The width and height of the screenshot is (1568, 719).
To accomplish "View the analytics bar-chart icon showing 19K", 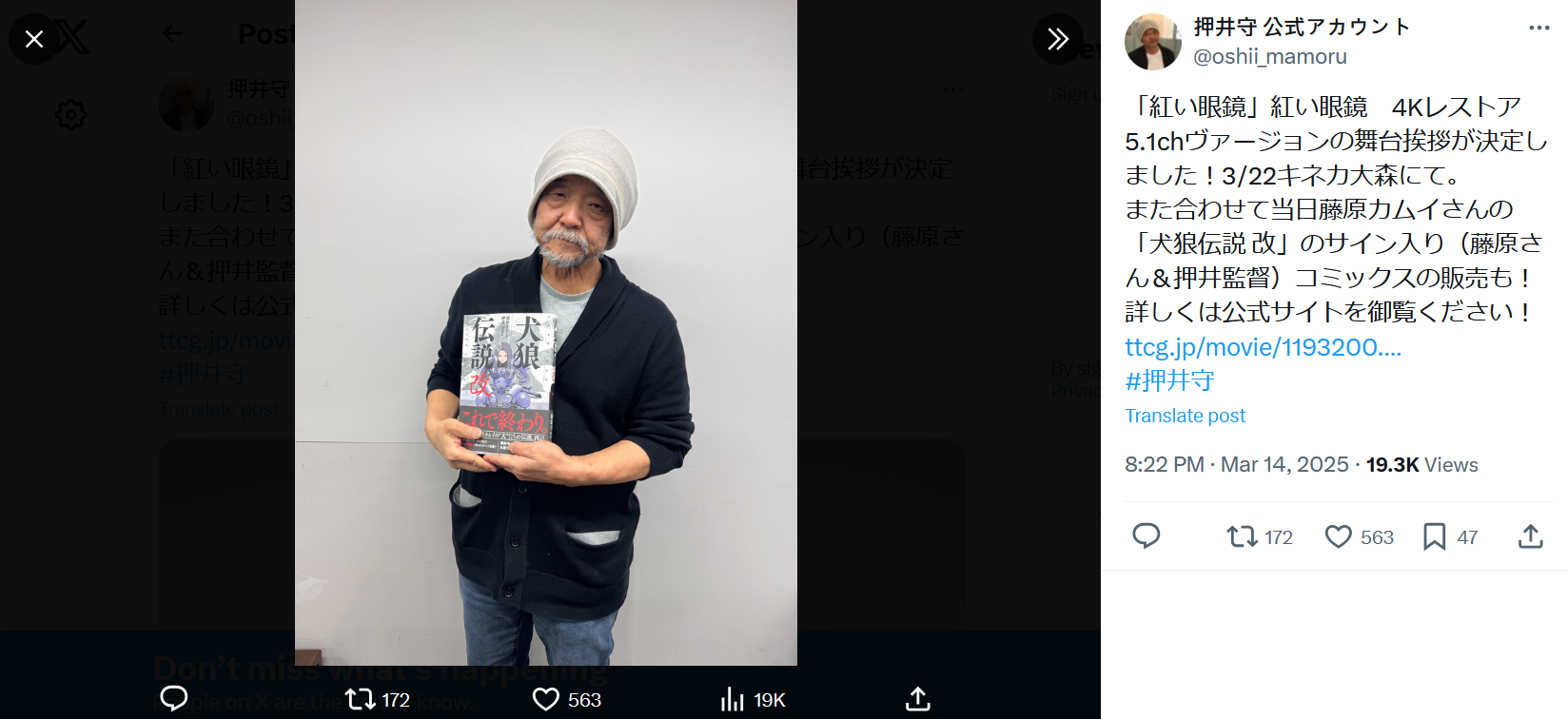I will click(x=753, y=699).
